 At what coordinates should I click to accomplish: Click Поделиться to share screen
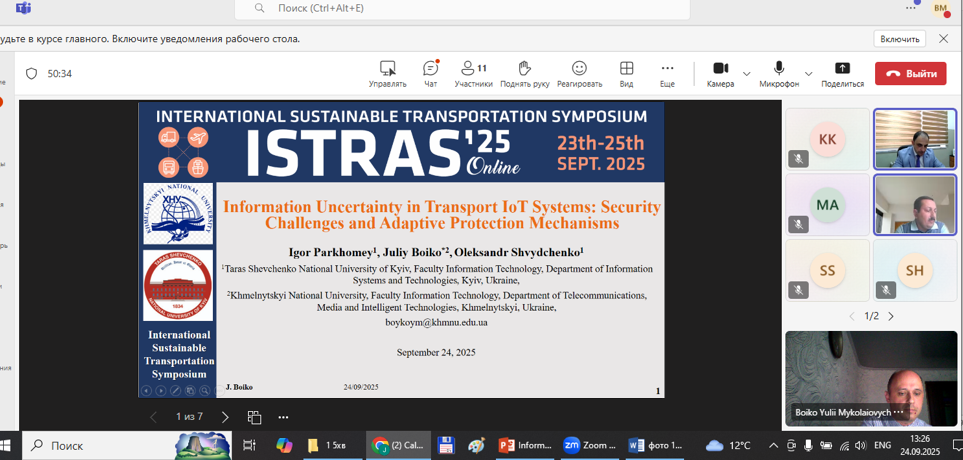click(x=842, y=73)
